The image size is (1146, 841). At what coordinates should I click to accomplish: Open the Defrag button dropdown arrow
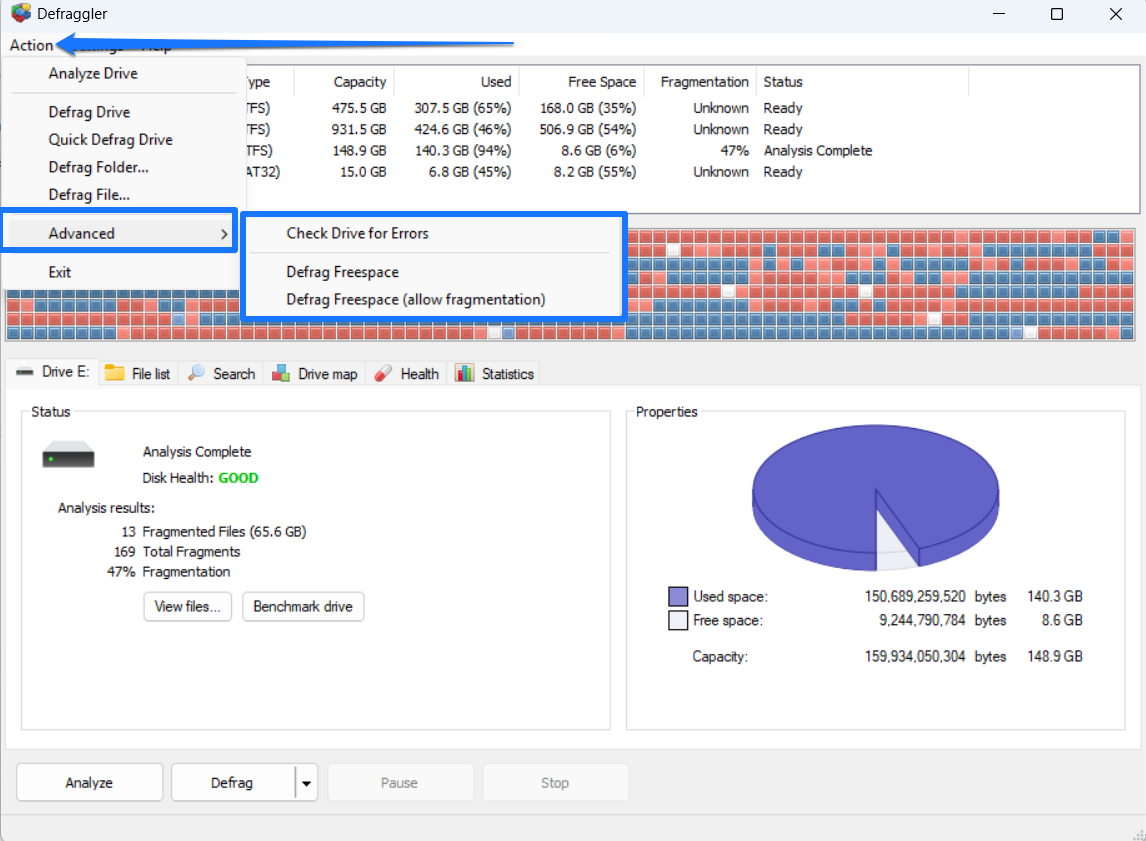(x=306, y=782)
